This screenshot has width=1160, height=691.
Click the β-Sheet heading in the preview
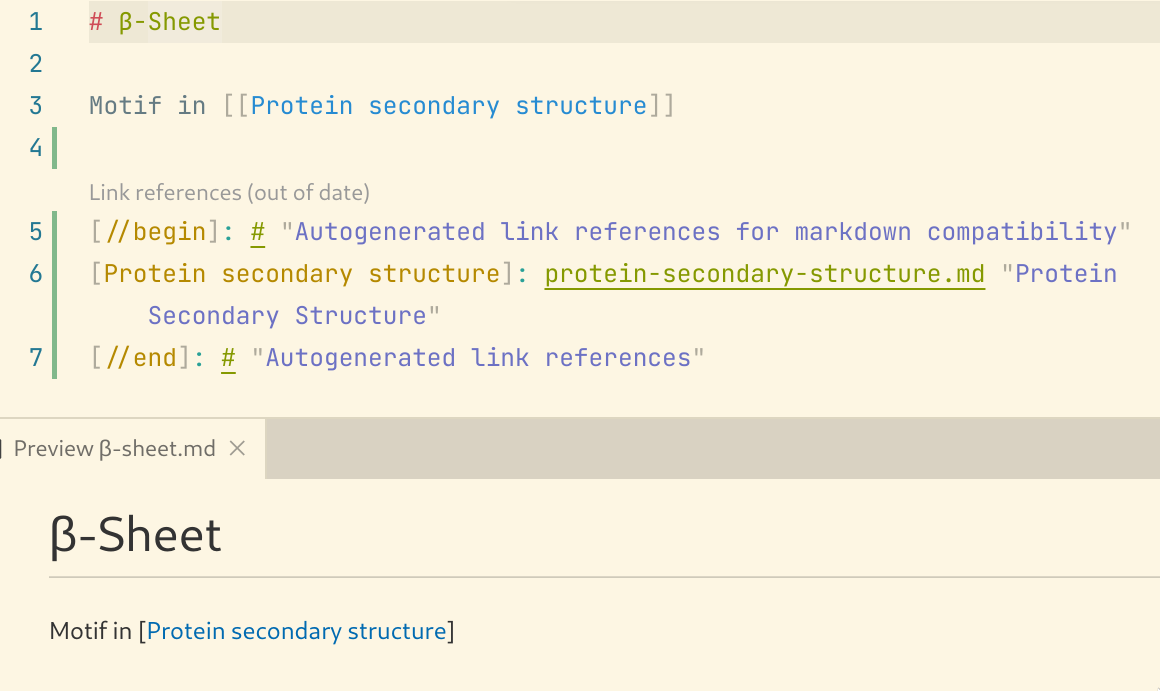coord(135,535)
